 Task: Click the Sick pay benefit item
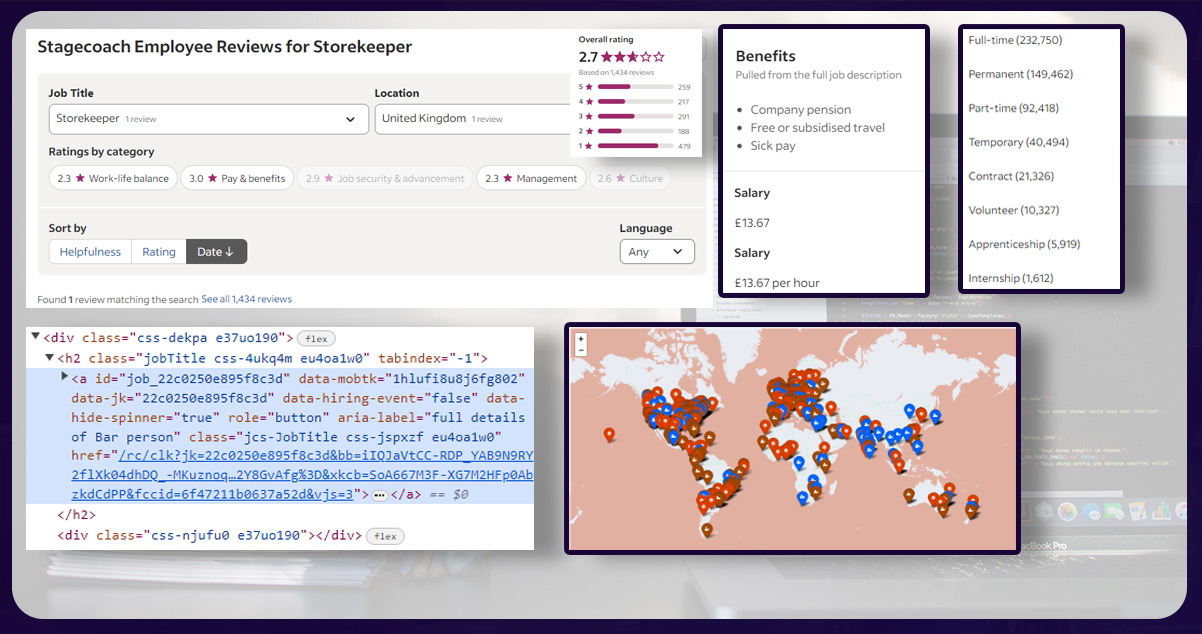[x=773, y=146]
